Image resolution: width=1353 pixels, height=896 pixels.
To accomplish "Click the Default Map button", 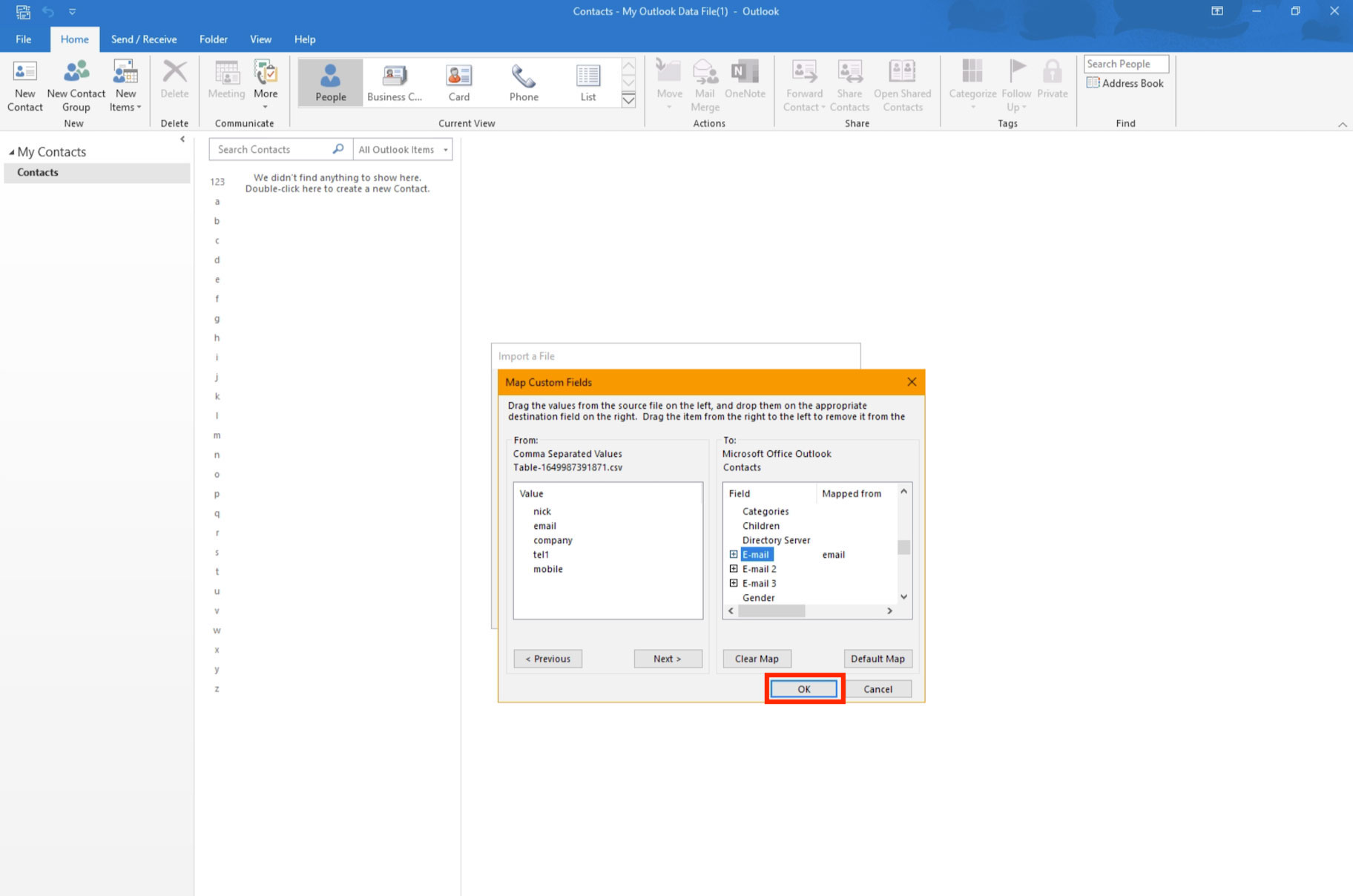I will point(878,659).
